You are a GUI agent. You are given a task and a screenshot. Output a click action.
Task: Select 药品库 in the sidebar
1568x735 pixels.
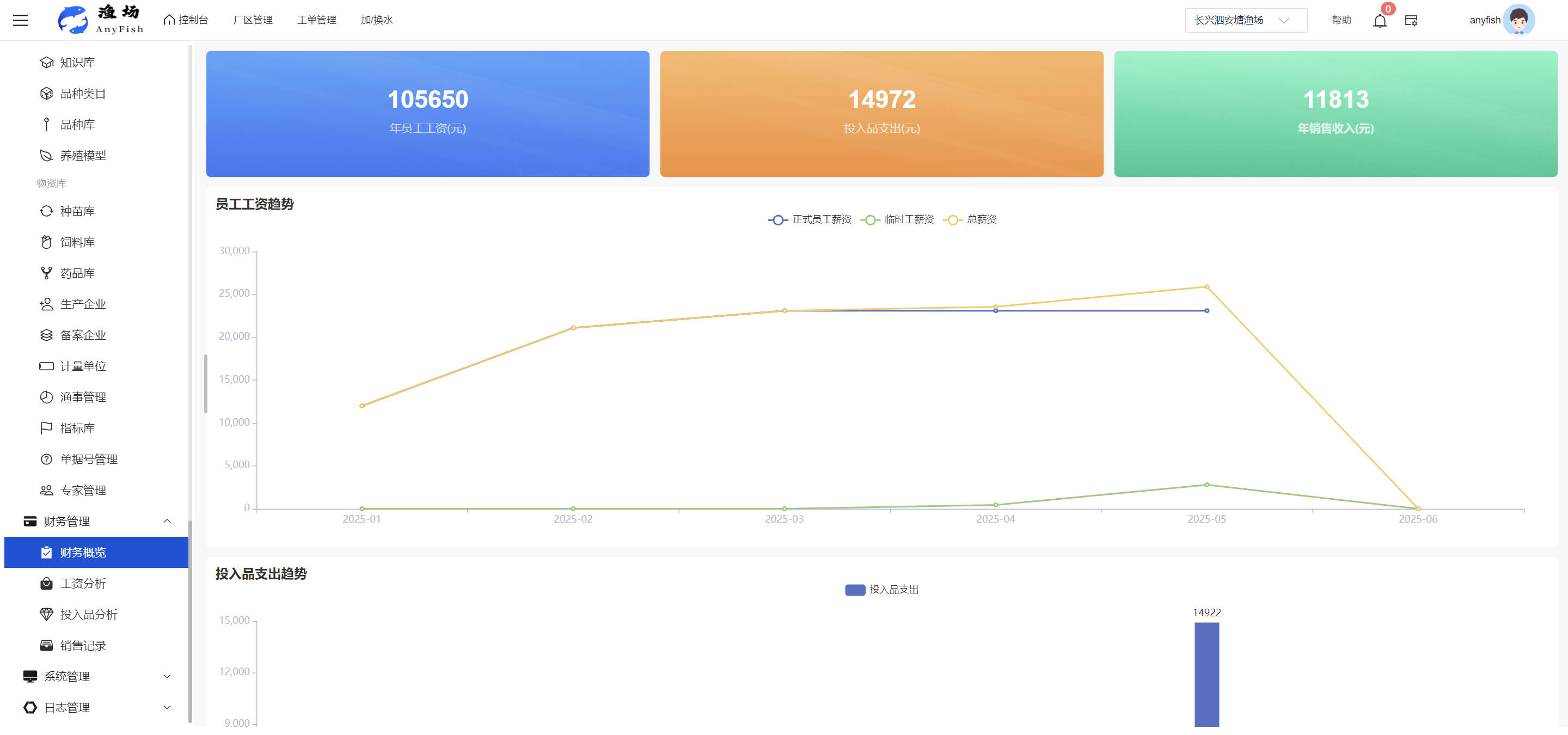77,273
